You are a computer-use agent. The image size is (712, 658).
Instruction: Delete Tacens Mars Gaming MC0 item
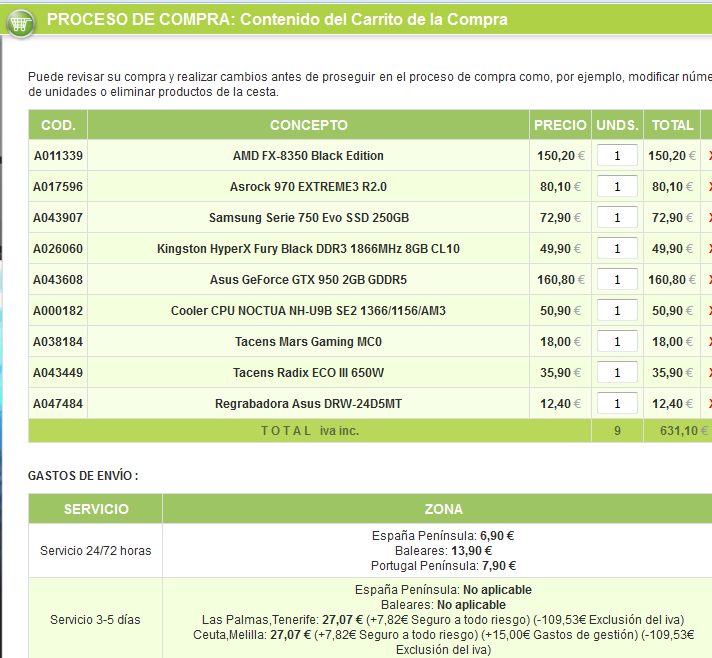710,341
